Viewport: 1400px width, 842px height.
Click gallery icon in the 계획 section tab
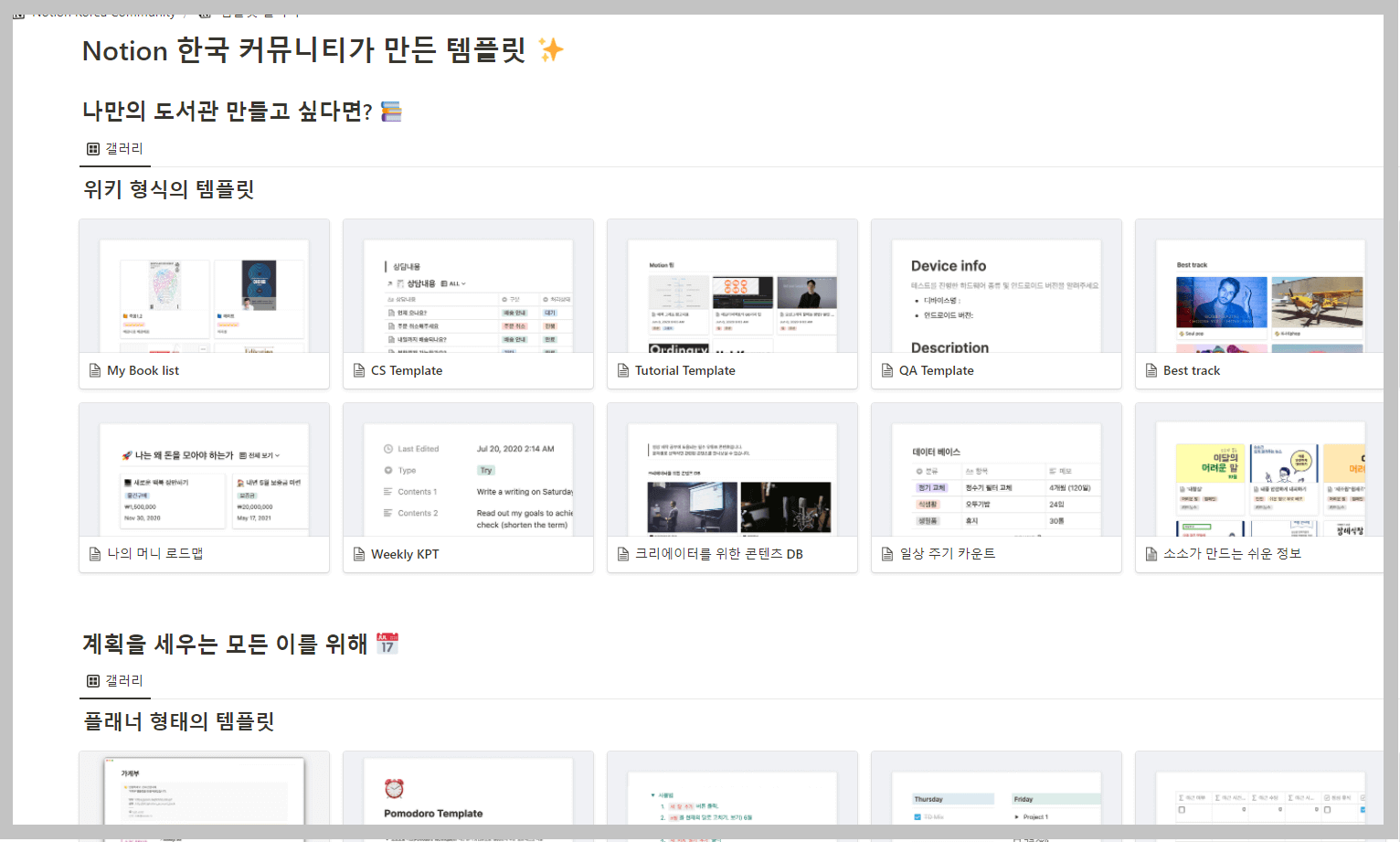point(93,681)
